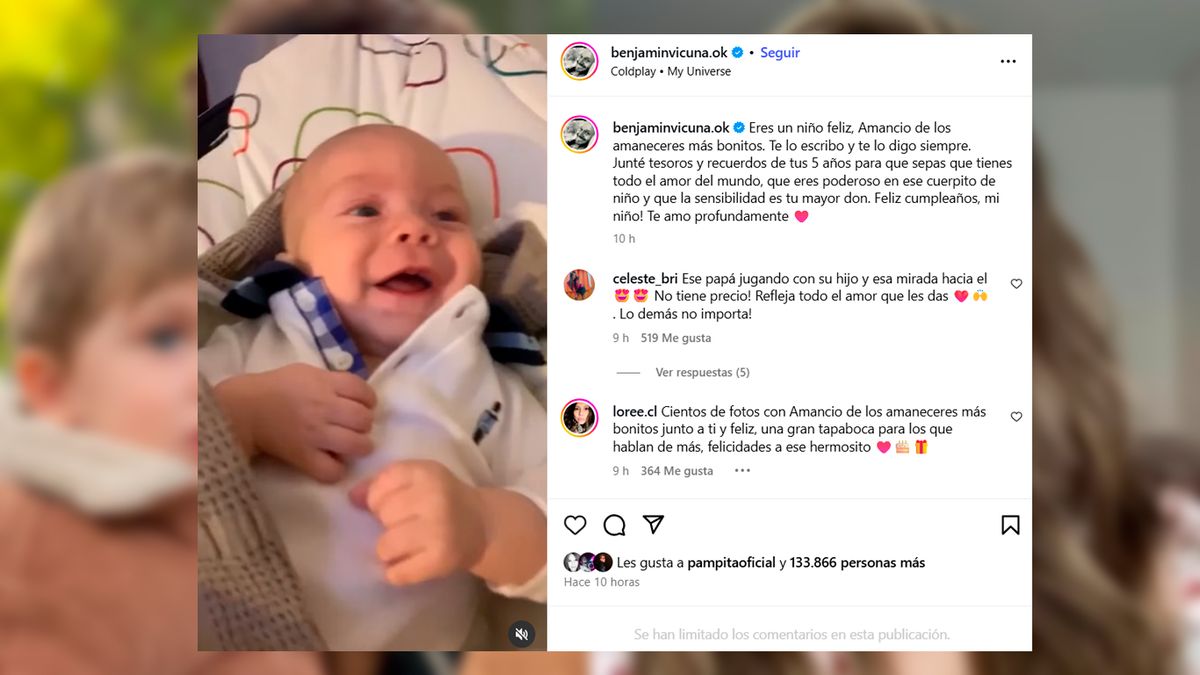Like celeste_bri's comment with the small heart
The image size is (1200, 675).
(x=1016, y=284)
